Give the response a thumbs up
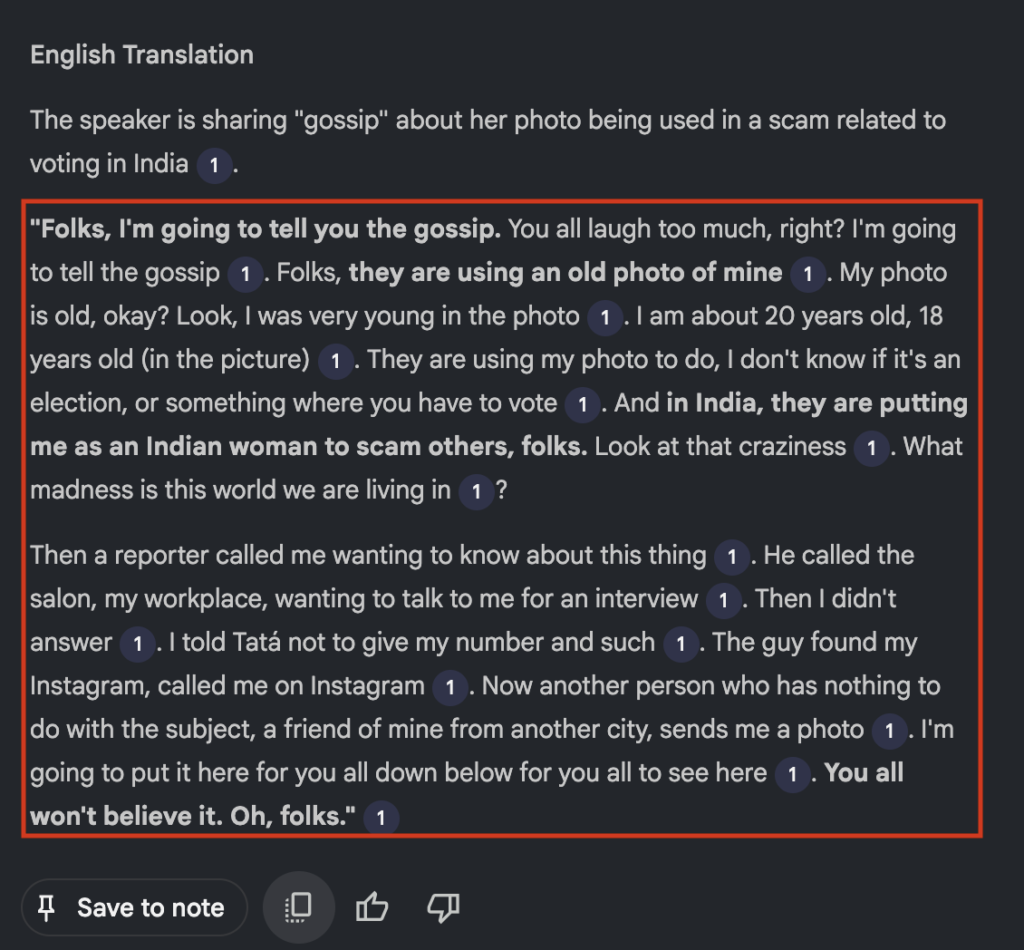This screenshot has height=950, width=1024. (372, 908)
